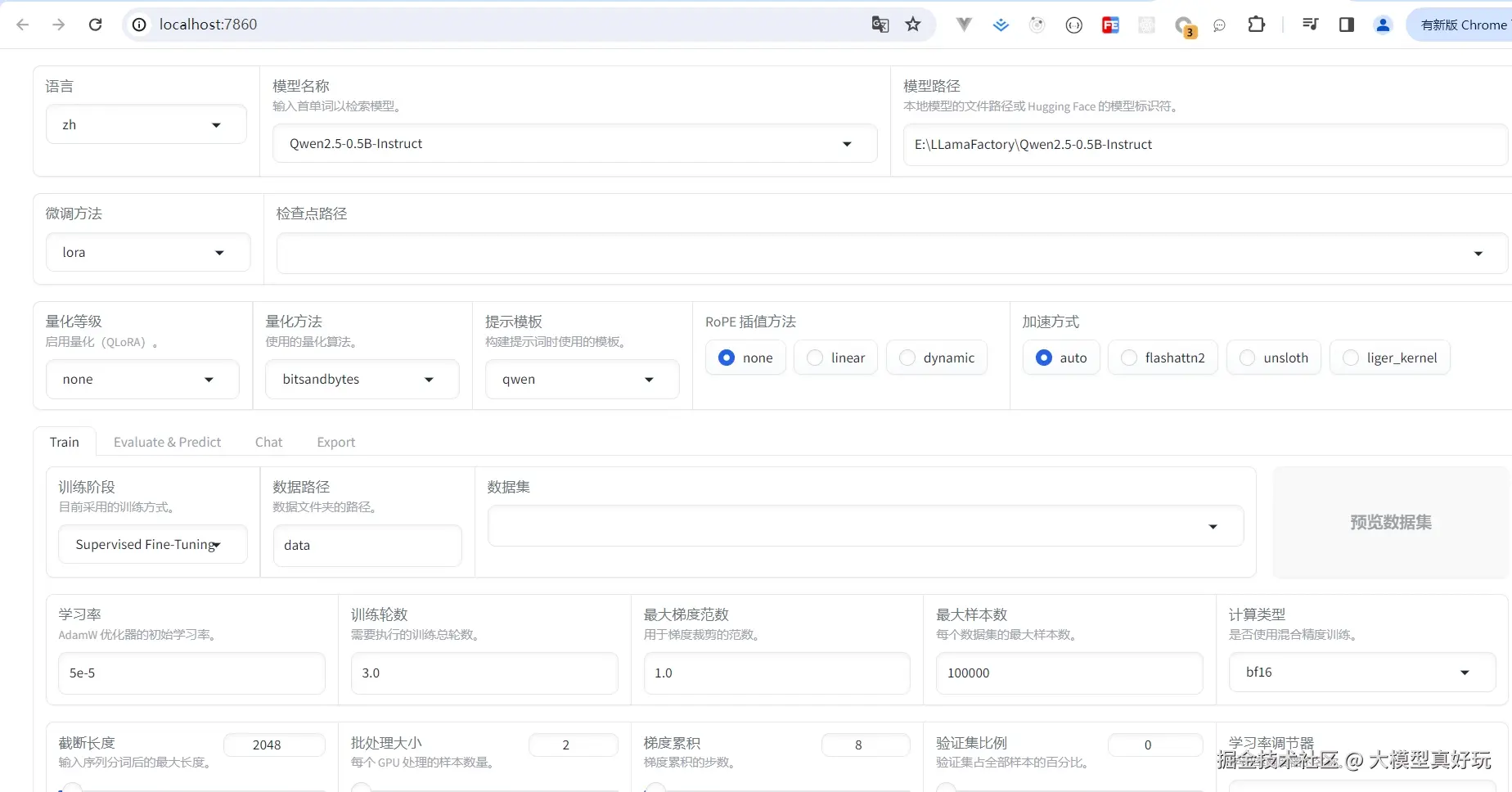Image resolution: width=1512 pixels, height=792 pixels.
Task: Switch to the Chat tab
Action: click(x=268, y=442)
